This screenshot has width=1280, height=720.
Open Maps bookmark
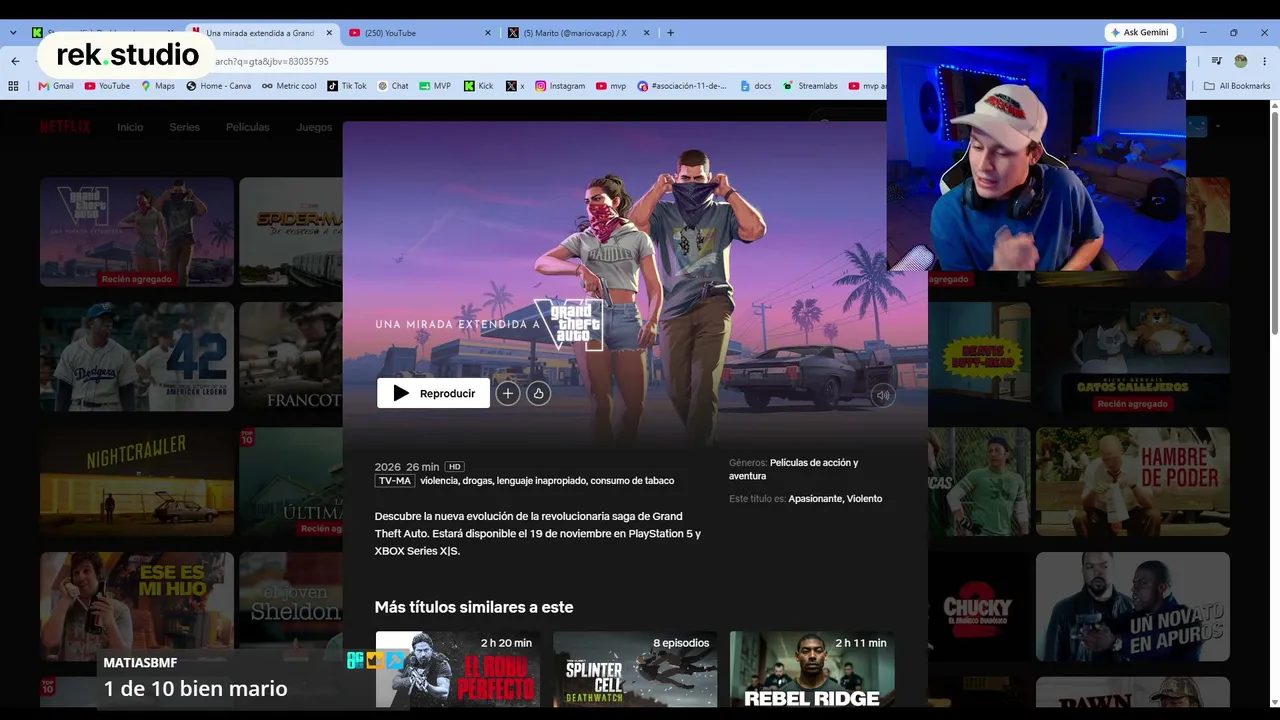158,86
